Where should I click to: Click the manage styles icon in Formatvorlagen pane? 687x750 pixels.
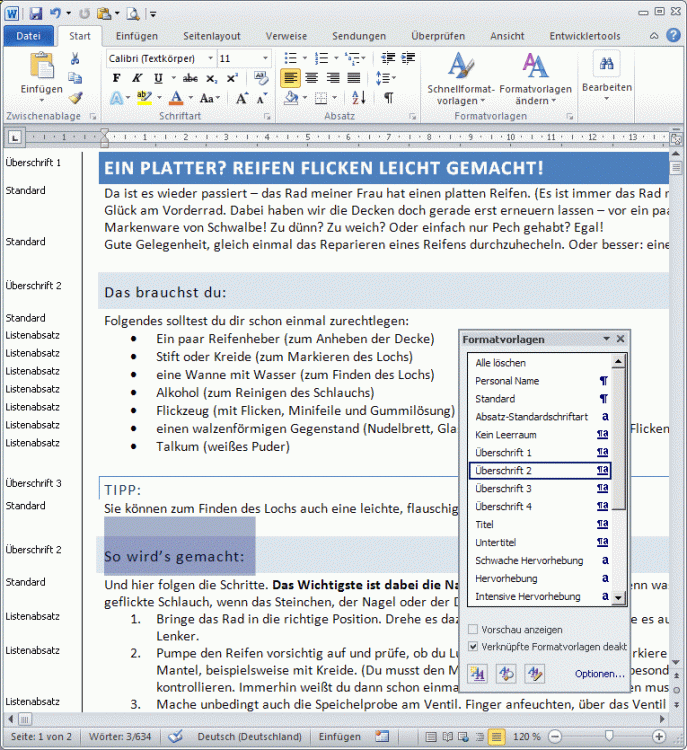click(x=535, y=673)
